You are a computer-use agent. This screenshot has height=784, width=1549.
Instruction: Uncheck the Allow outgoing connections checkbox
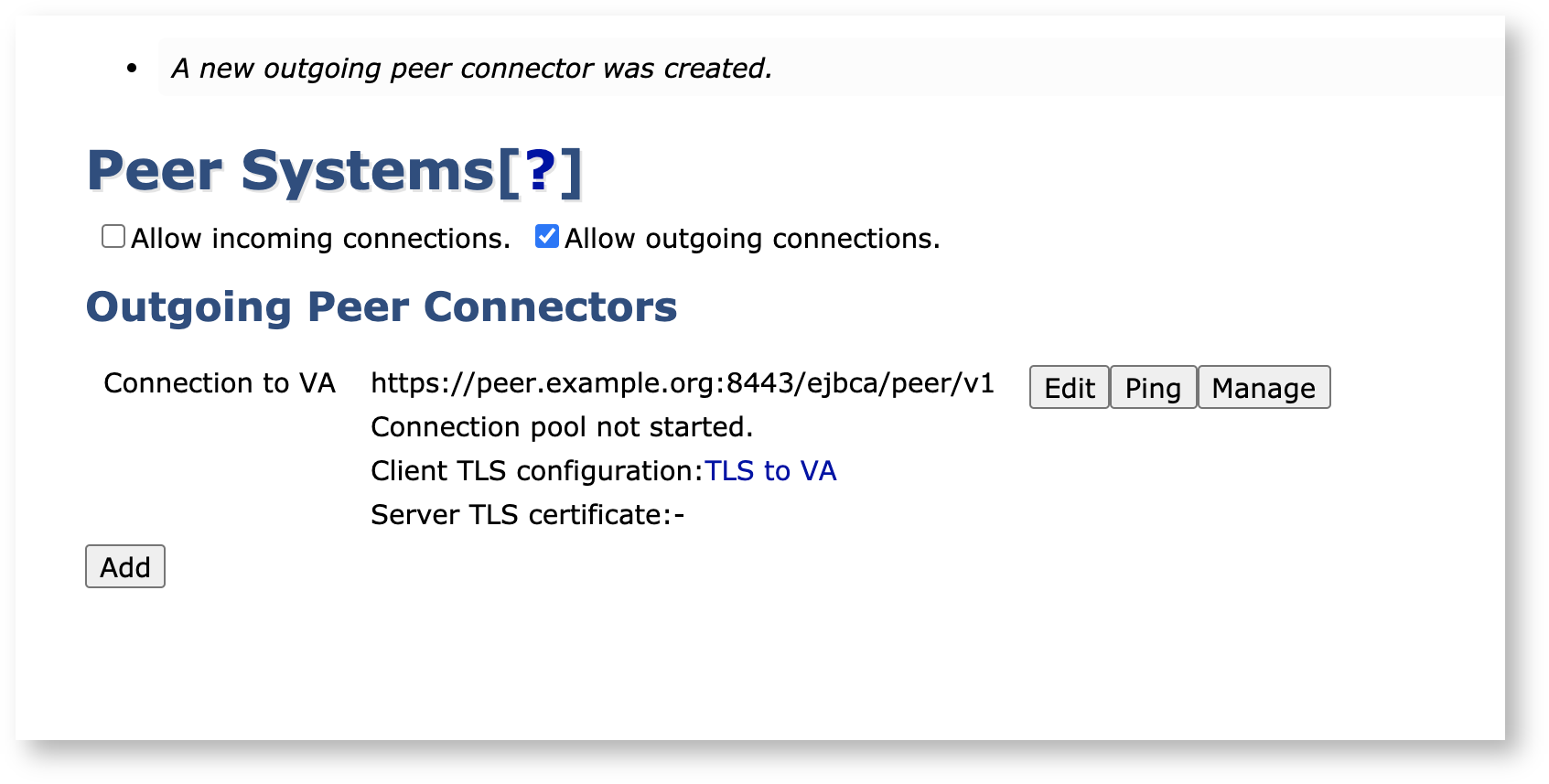tap(547, 237)
